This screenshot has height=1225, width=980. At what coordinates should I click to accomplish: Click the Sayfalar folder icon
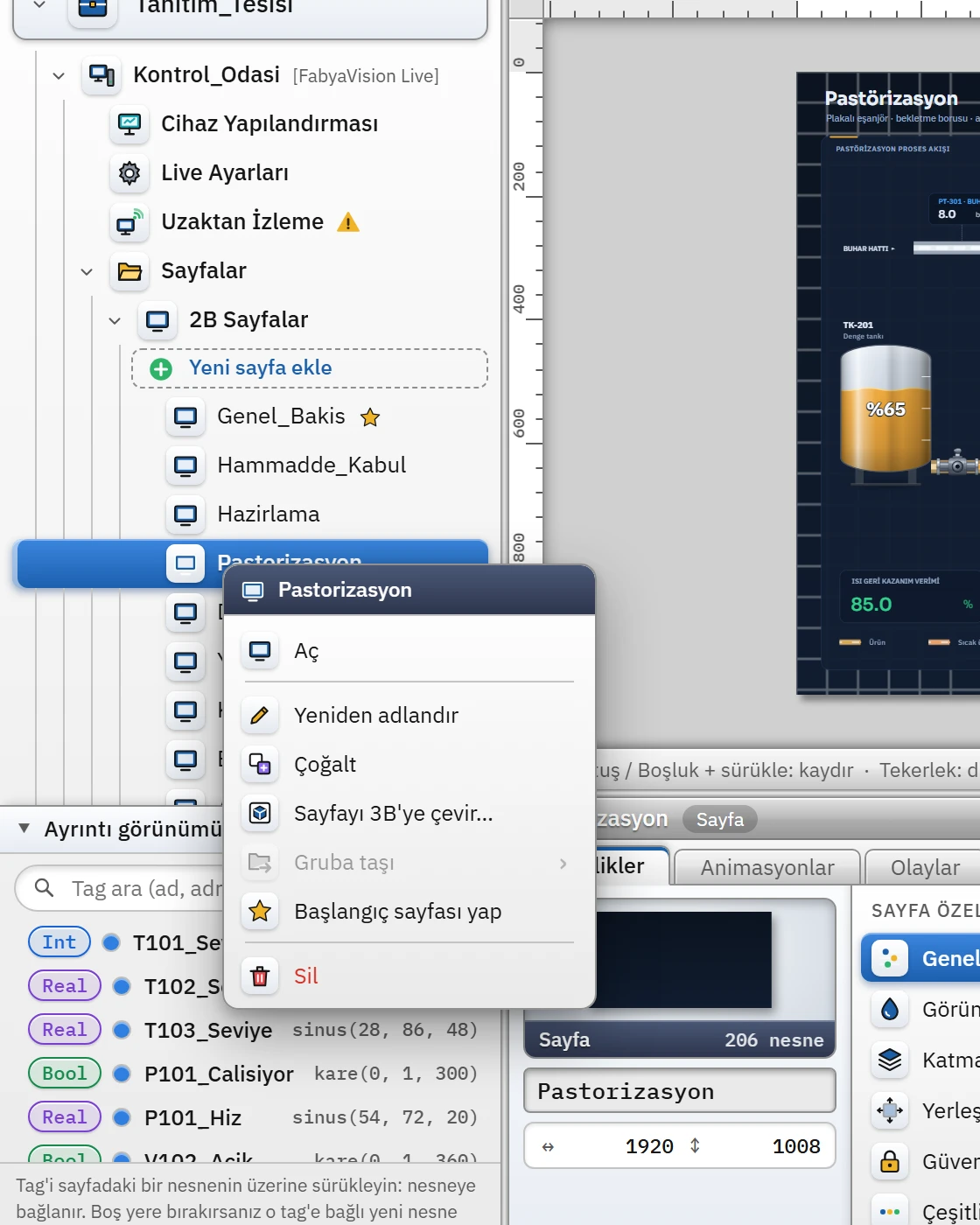coord(129,270)
